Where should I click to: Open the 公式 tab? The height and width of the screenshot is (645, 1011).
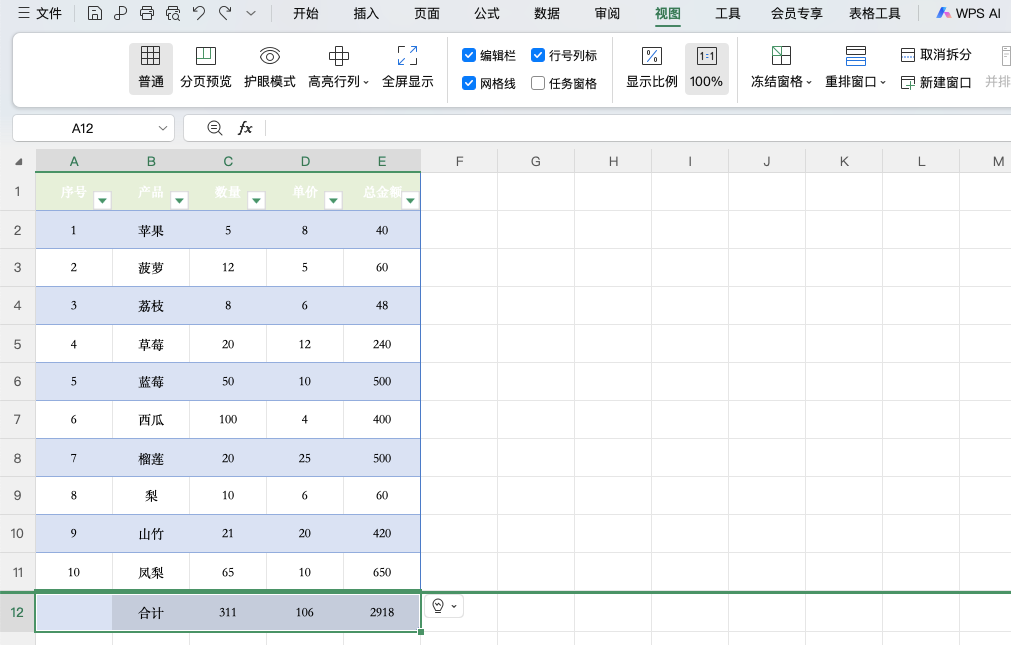[x=487, y=13]
